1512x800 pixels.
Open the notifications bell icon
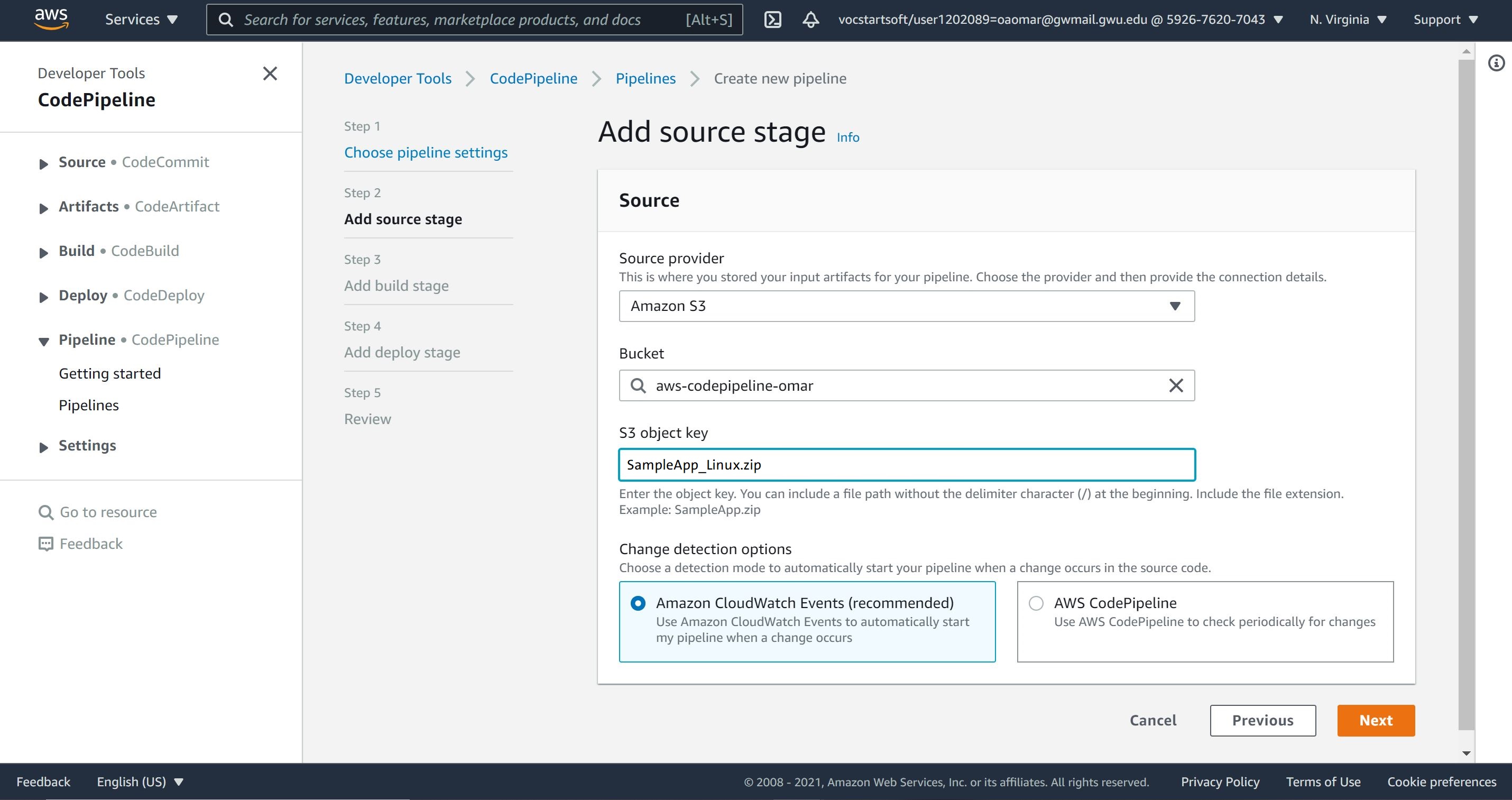[x=810, y=20]
